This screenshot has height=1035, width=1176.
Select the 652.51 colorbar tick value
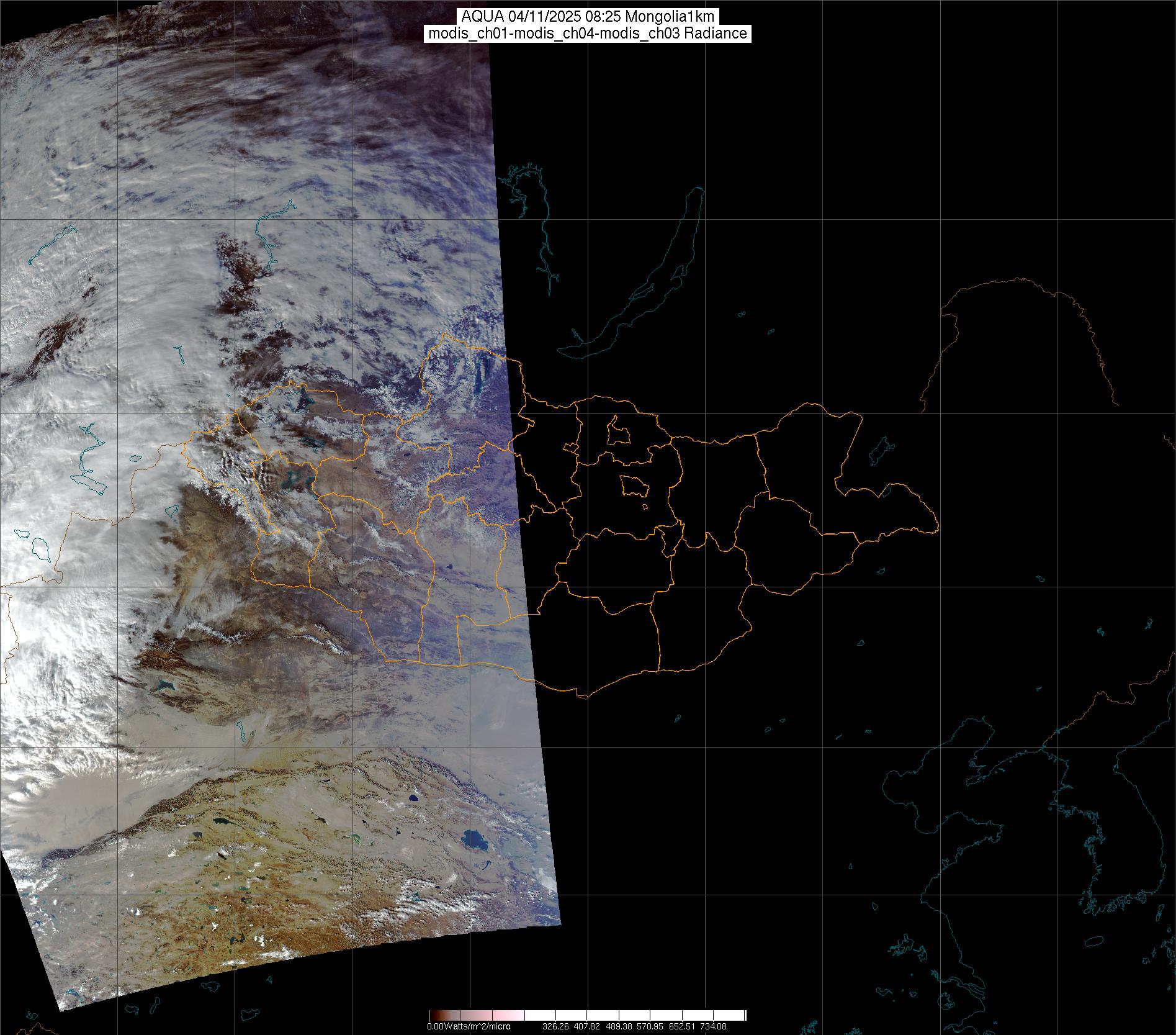[681, 1026]
